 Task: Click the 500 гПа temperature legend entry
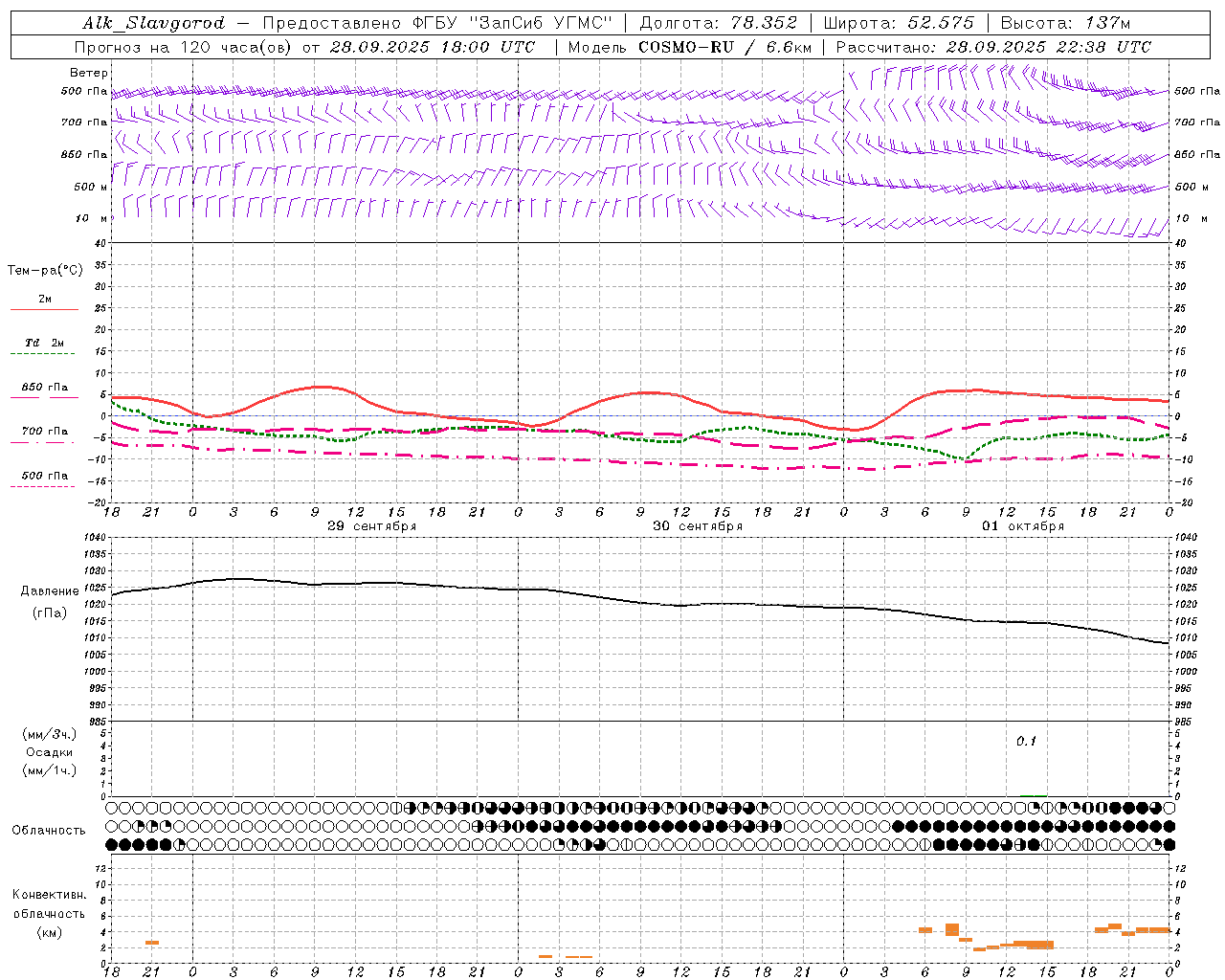(44, 476)
